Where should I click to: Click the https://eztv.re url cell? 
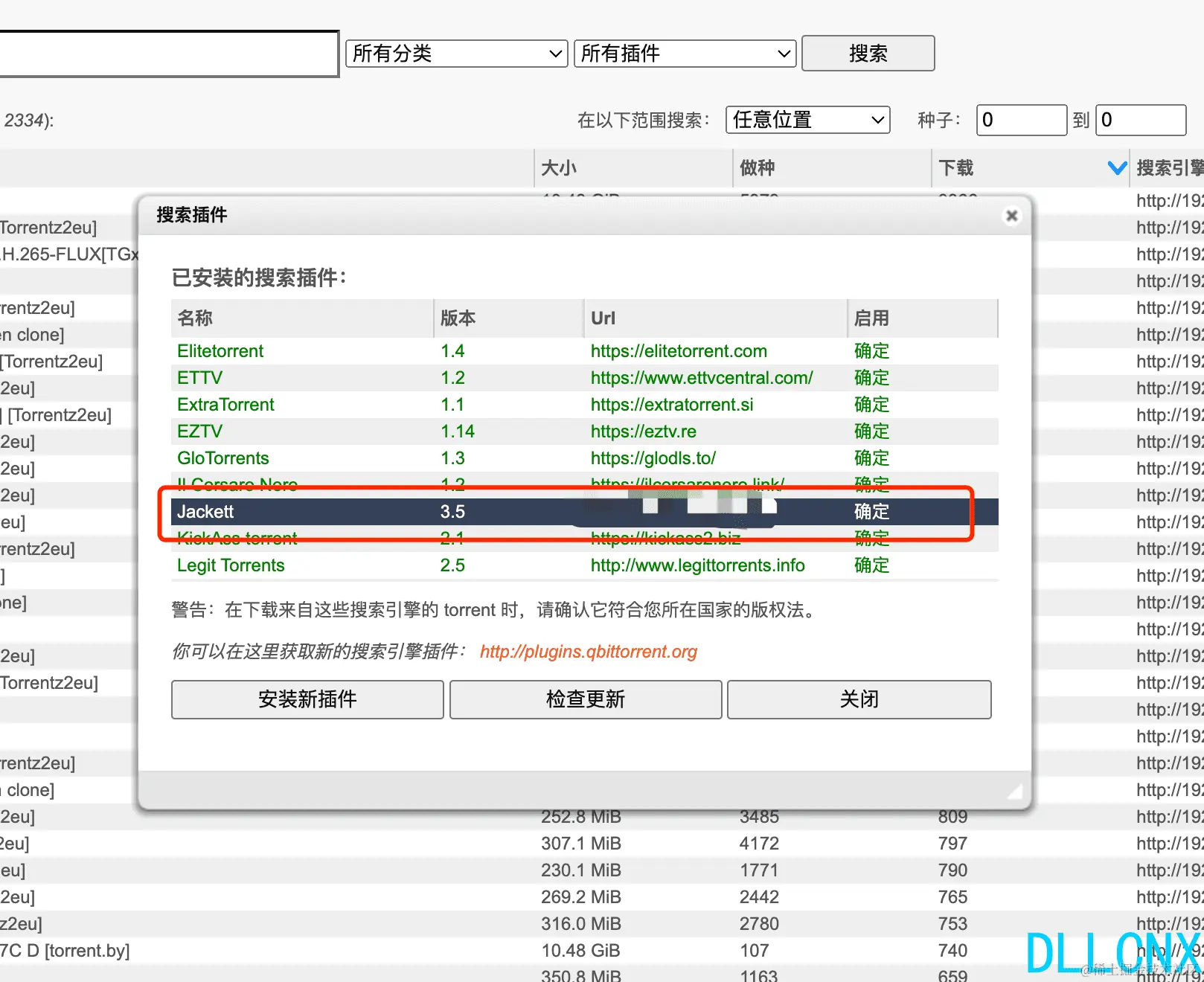(644, 431)
